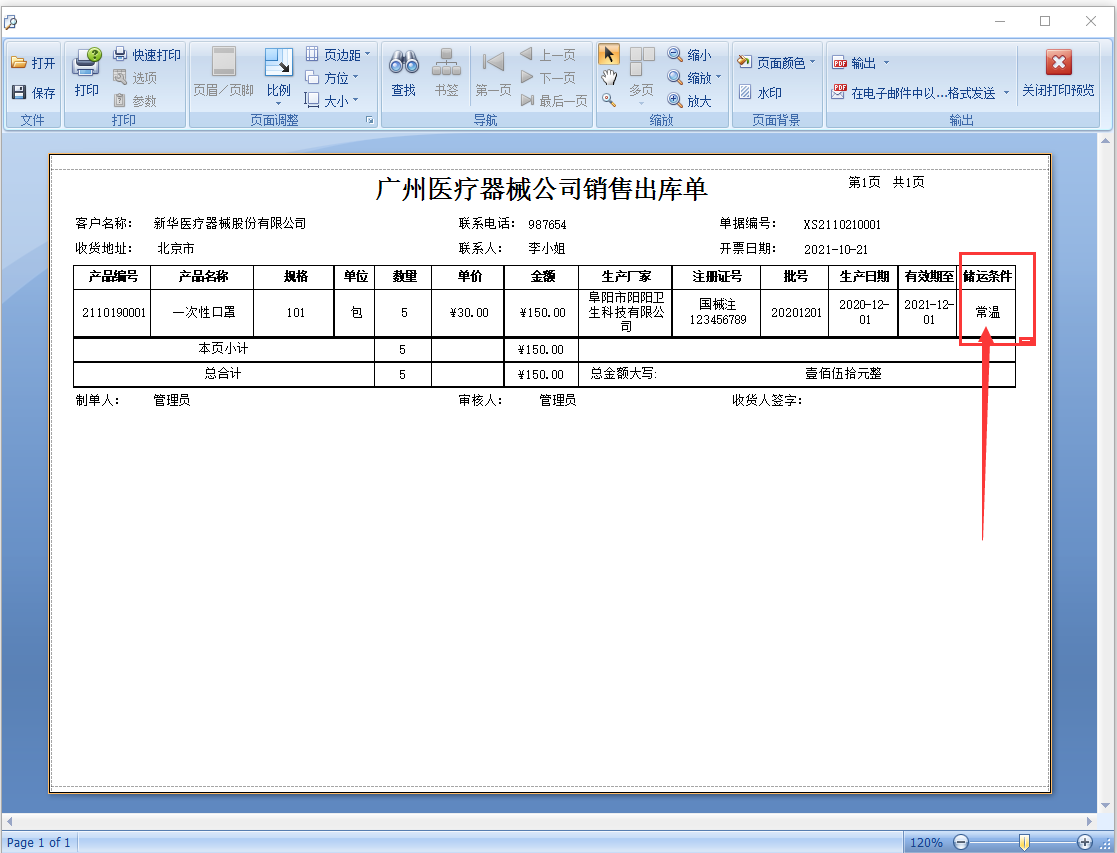Viewport: 1117px width, 853px height.
Task: Open print Options (选项)
Action: 135,78
